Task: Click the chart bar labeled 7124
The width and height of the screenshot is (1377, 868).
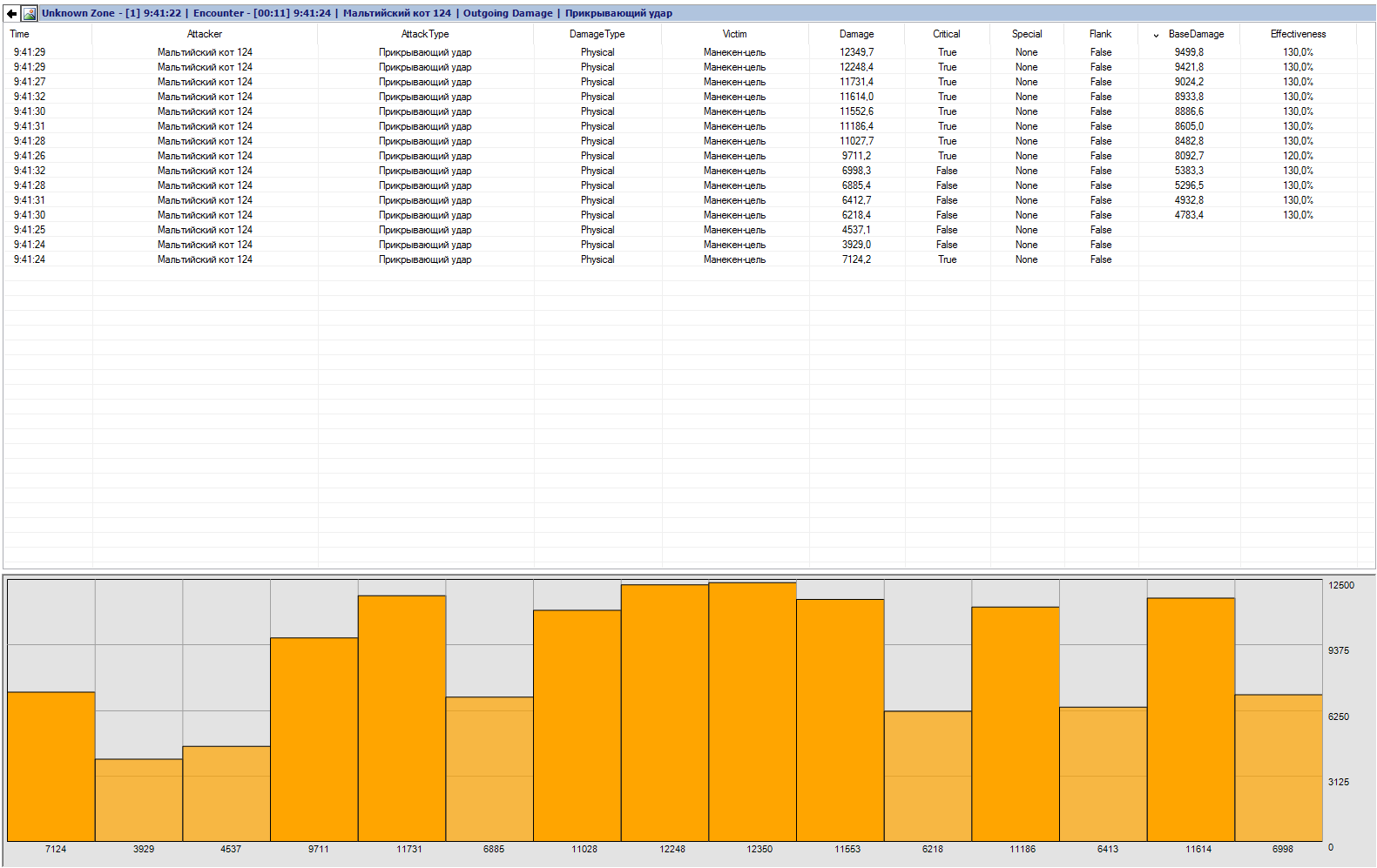Action: point(51,766)
